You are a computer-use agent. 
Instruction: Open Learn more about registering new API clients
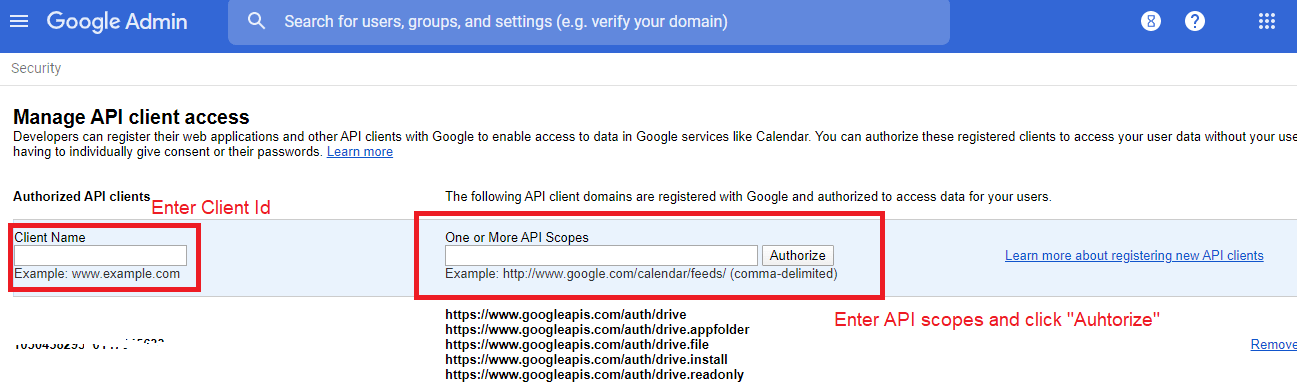coord(1134,256)
